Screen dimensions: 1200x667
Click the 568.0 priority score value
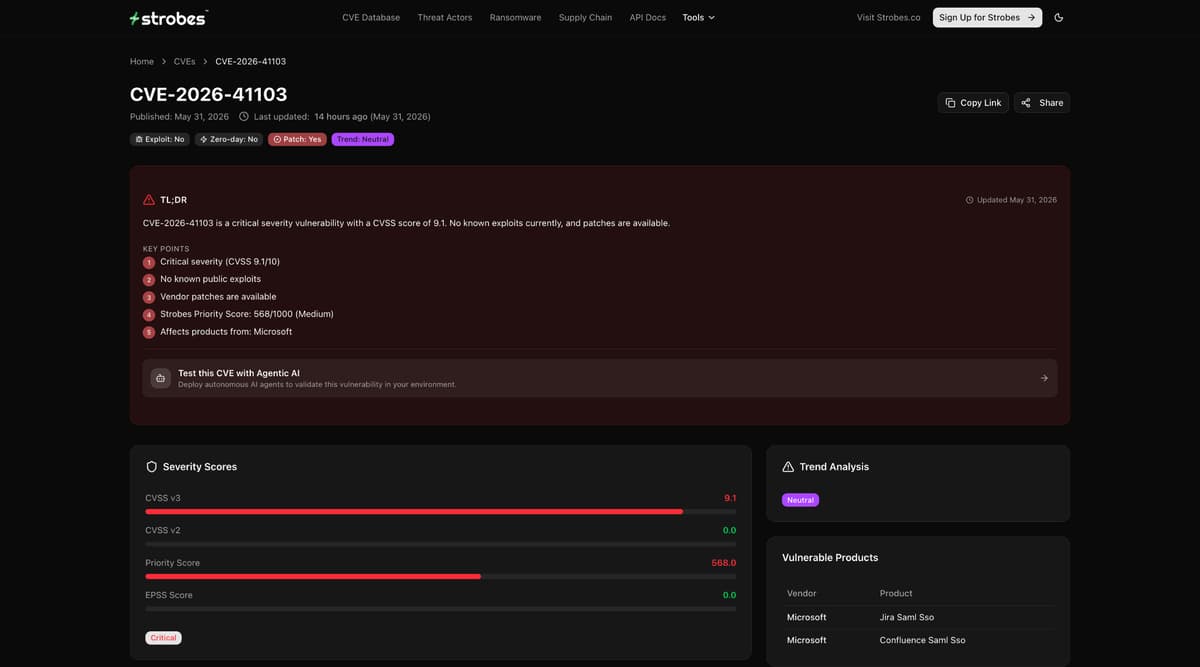[724, 563]
